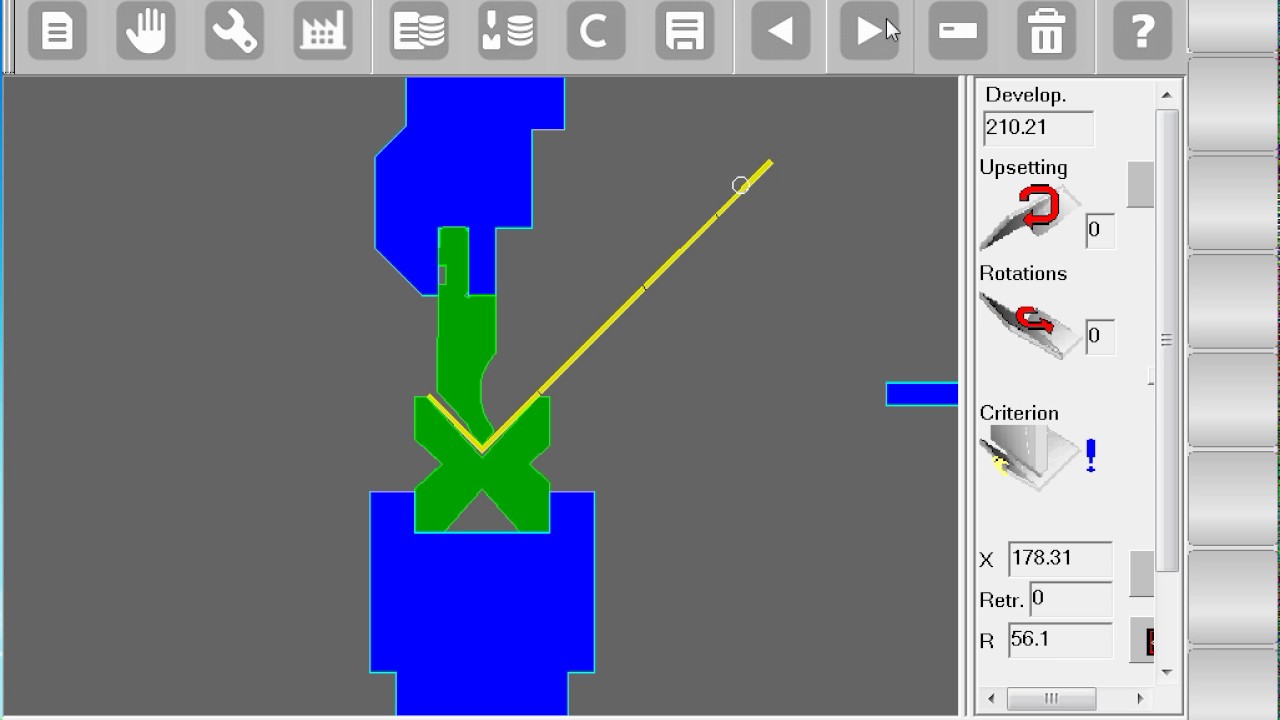Click the minus bar toolbar icon

click(x=958, y=31)
